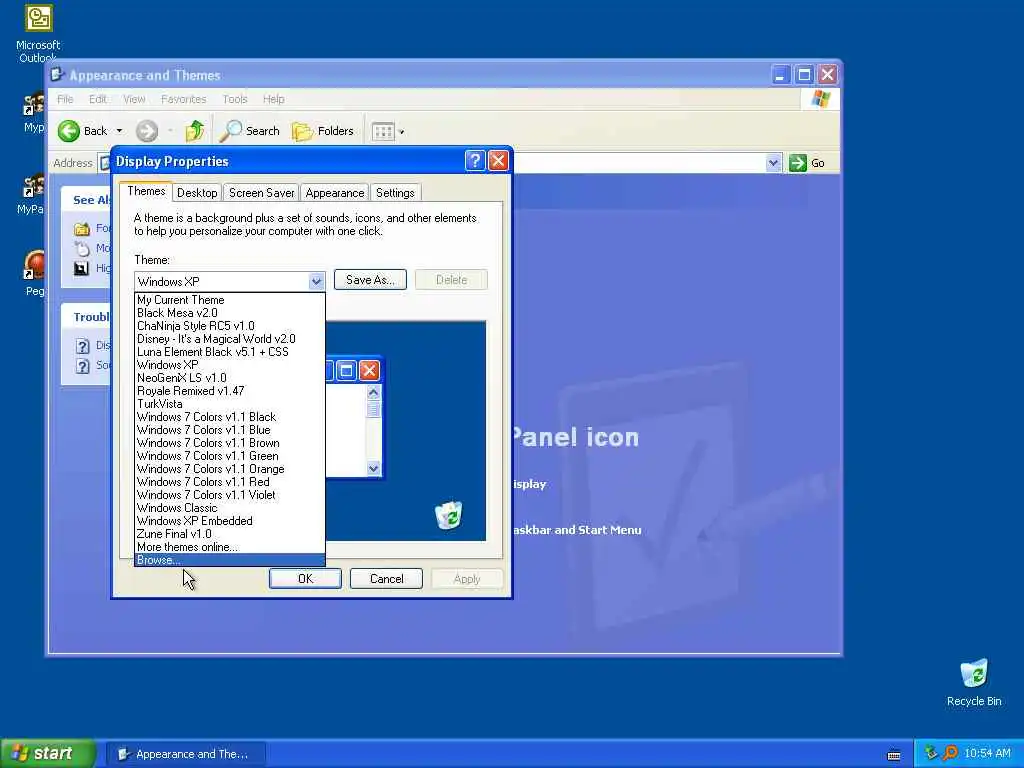The width and height of the screenshot is (1024, 768).
Task: Open the View menu
Action: point(134,99)
